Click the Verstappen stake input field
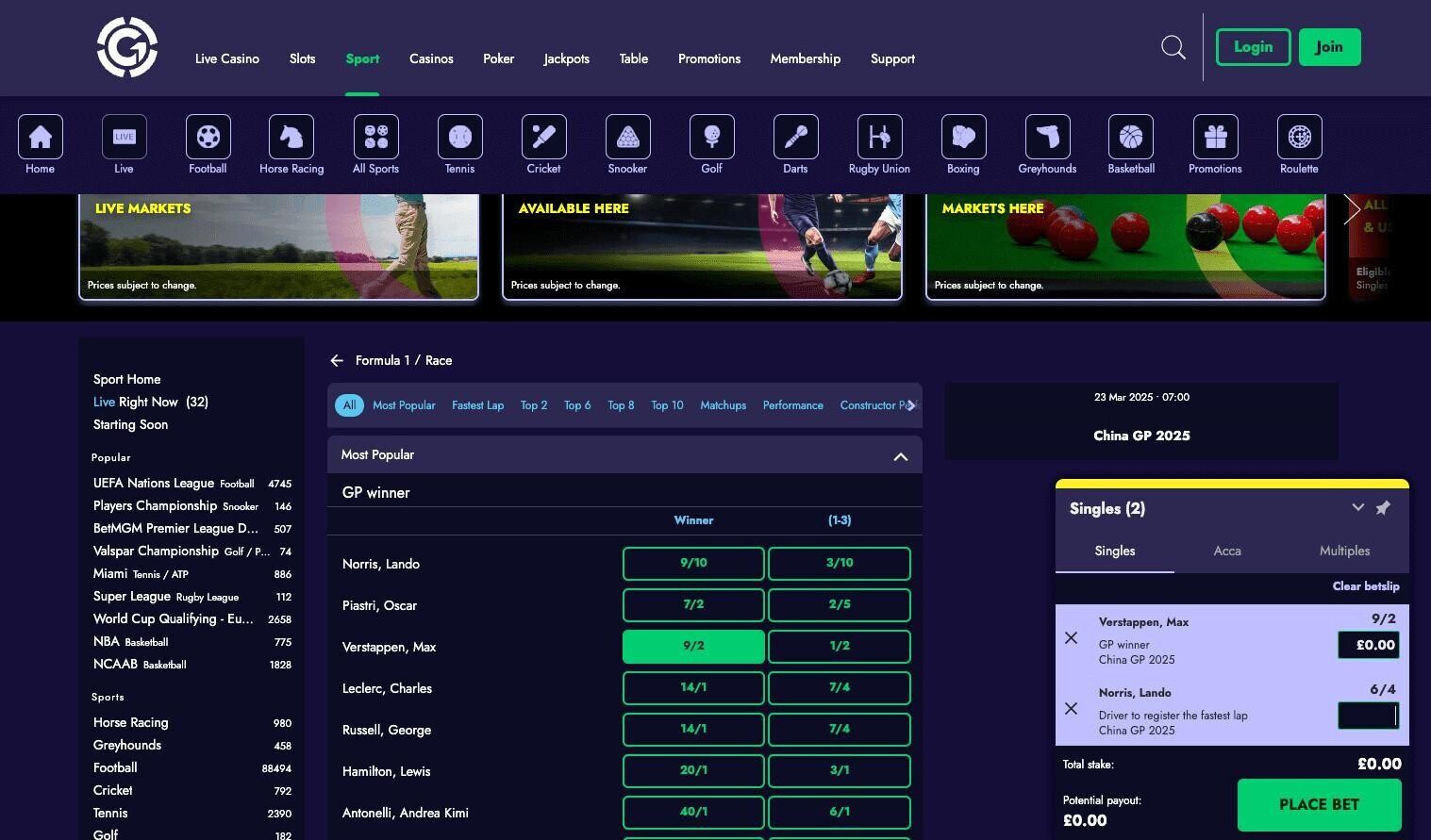 [1369, 646]
